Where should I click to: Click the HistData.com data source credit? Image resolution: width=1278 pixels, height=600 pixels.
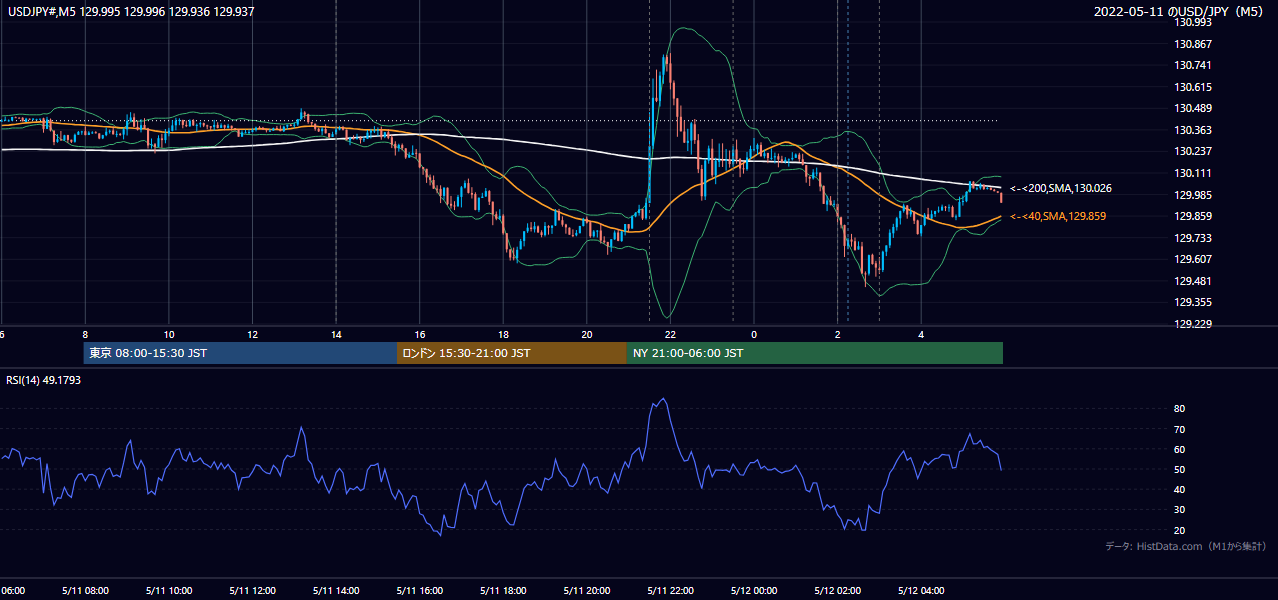click(x=1185, y=546)
